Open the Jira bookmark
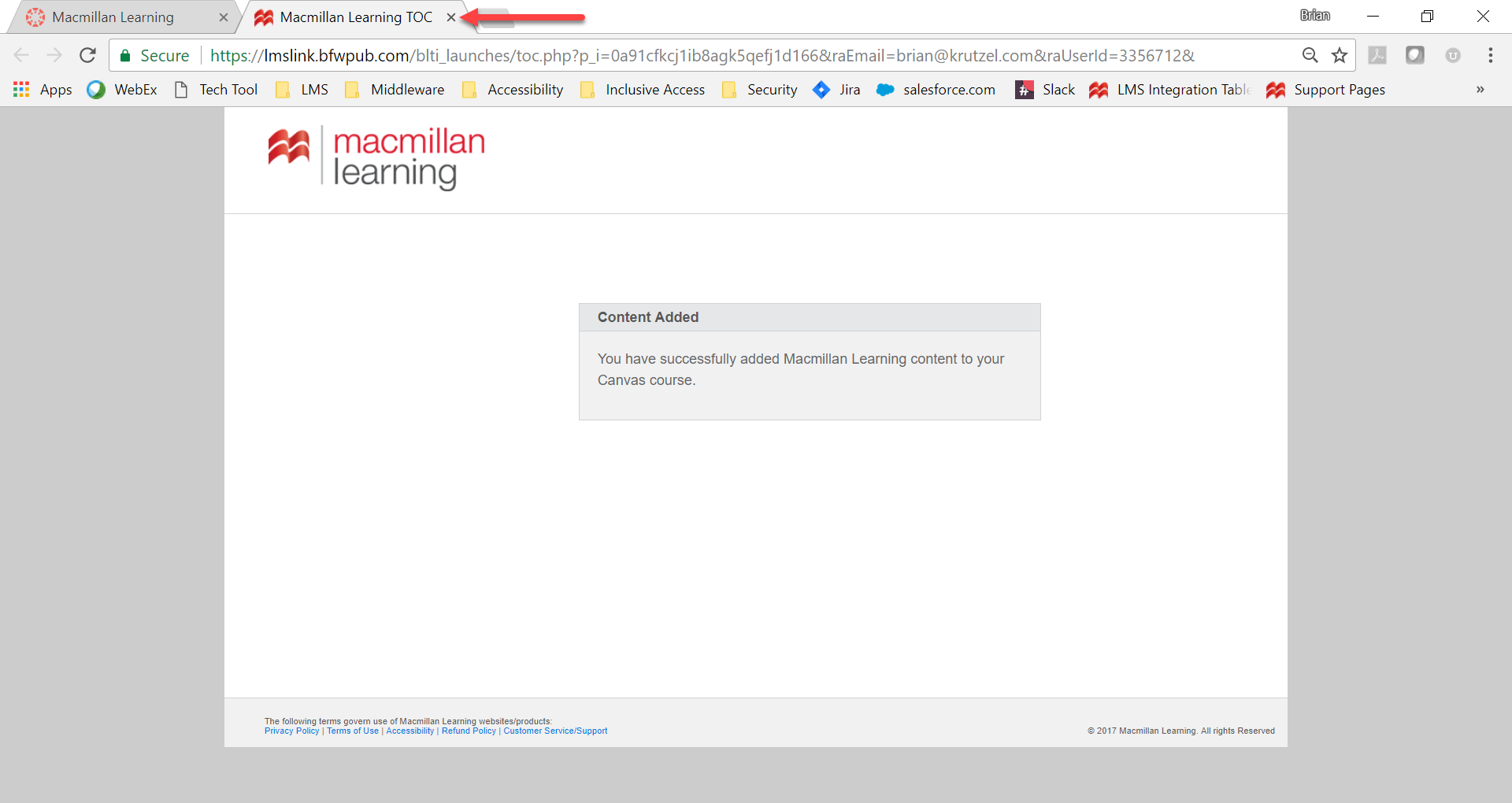 [x=836, y=90]
